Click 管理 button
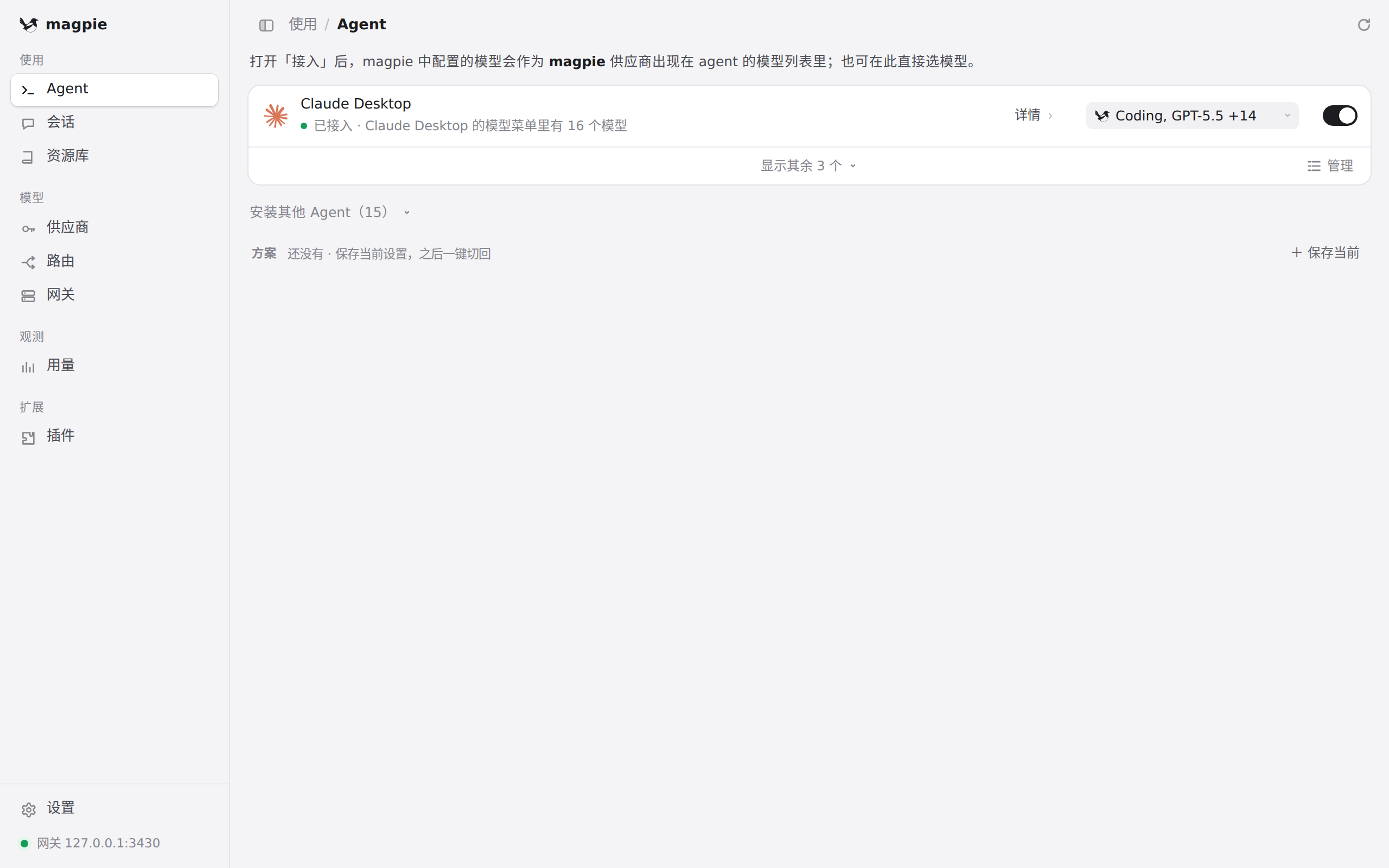The image size is (1389, 868). 1330,166
